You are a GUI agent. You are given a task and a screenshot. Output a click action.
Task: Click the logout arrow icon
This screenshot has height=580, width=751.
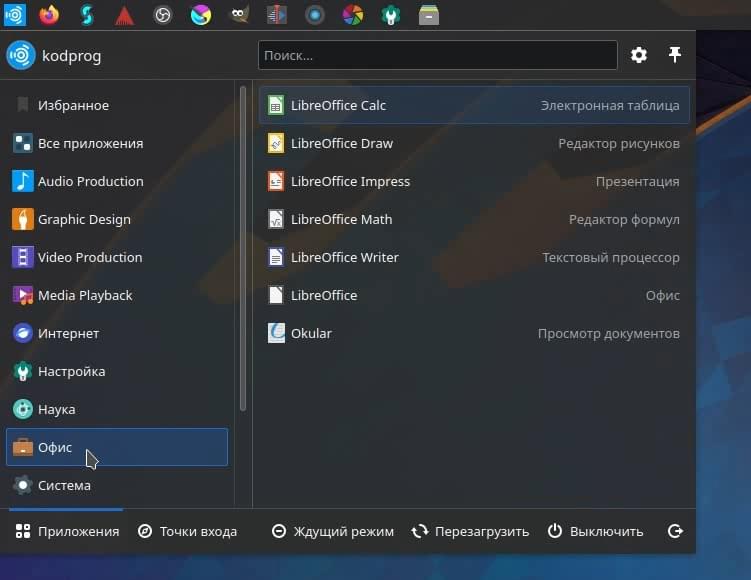point(675,531)
